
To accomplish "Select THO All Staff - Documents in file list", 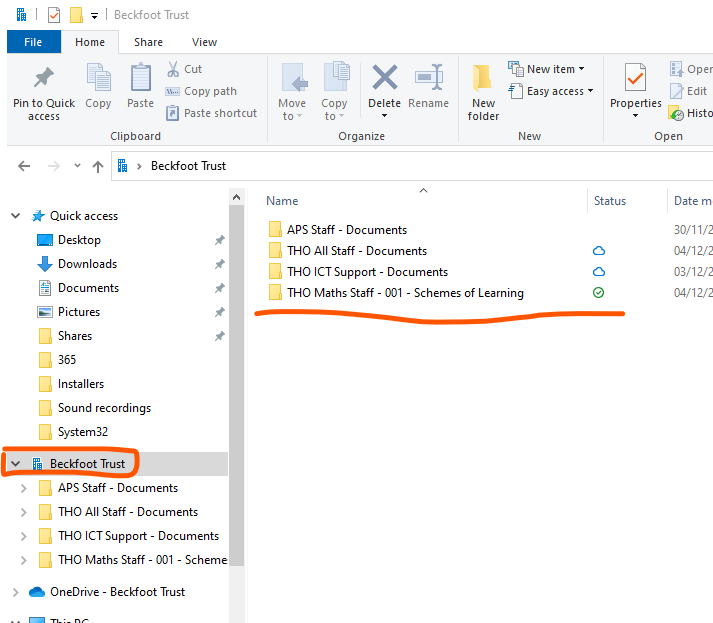I will pos(356,251).
